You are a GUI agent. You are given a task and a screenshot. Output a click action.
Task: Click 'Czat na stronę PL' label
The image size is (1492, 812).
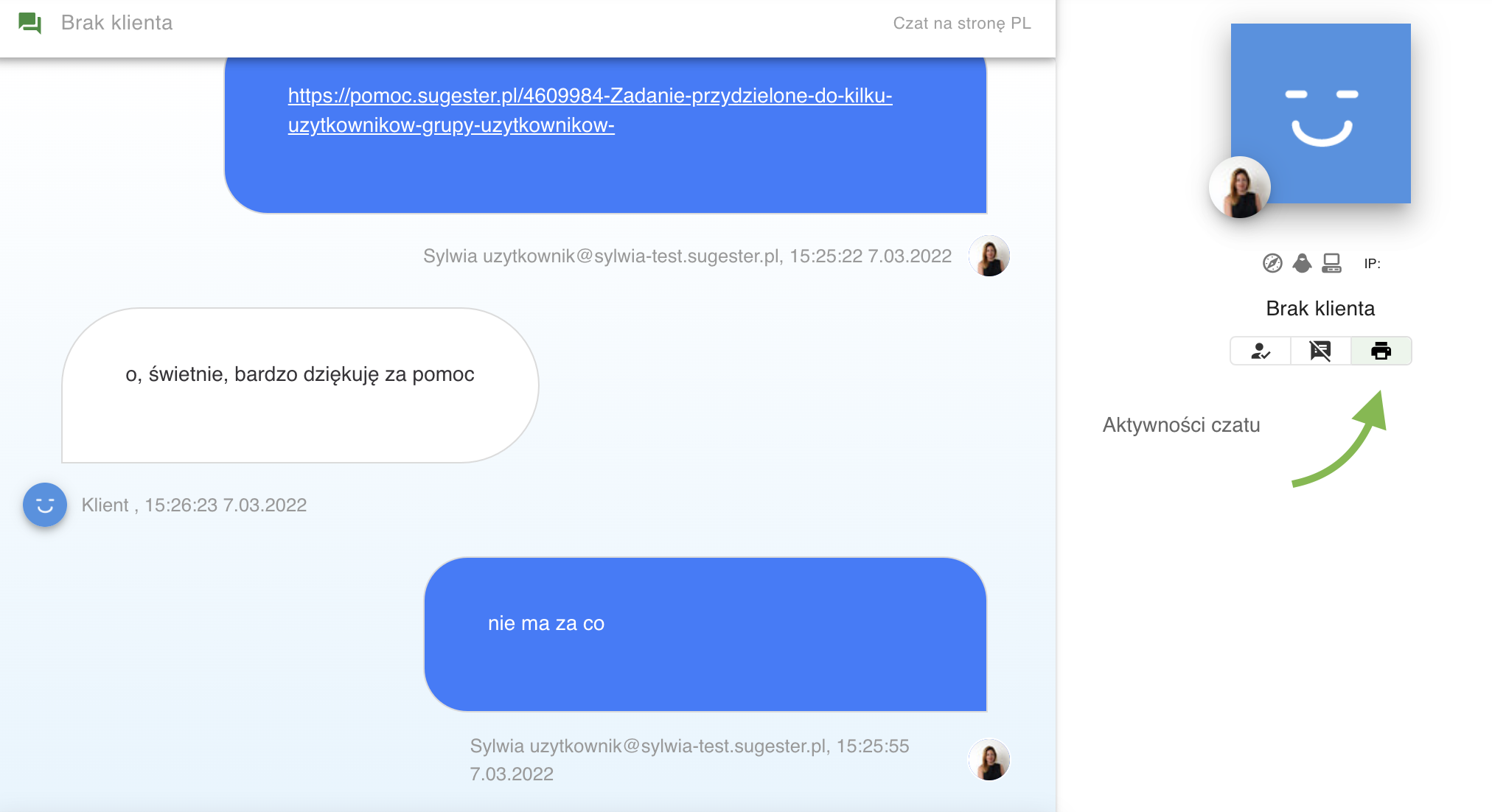[x=961, y=23]
